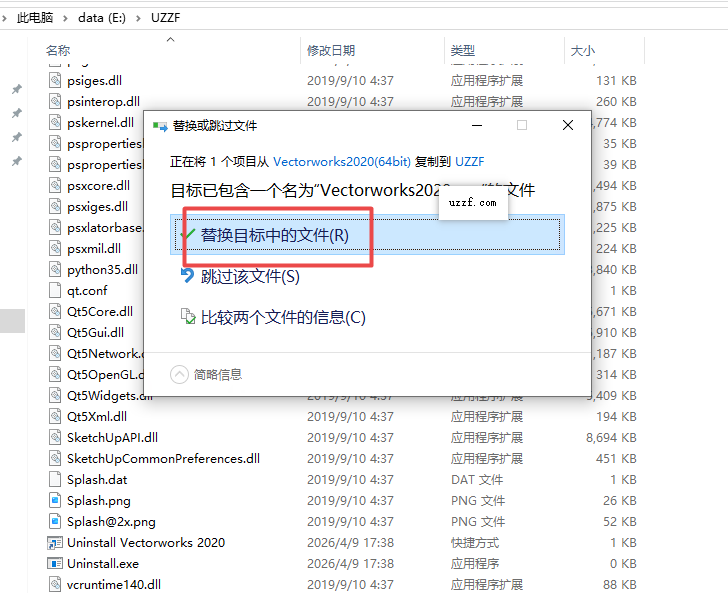
Task: Select Compare info for both files
Action: point(283,317)
